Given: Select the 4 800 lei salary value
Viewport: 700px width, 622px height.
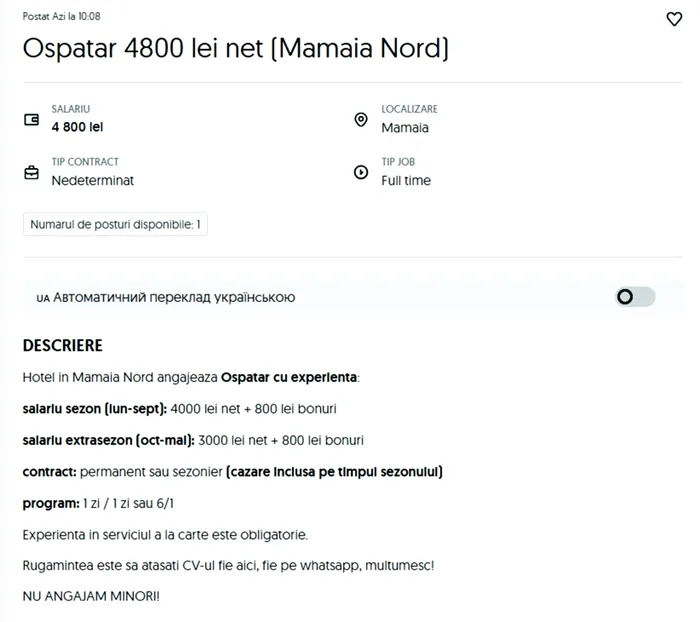Looking at the screenshot, I should [x=77, y=127].
